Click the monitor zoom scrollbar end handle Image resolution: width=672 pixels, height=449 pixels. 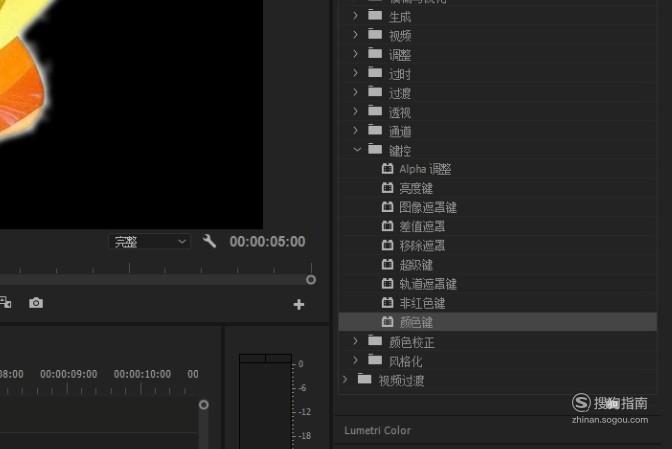[x=311, y=280]
